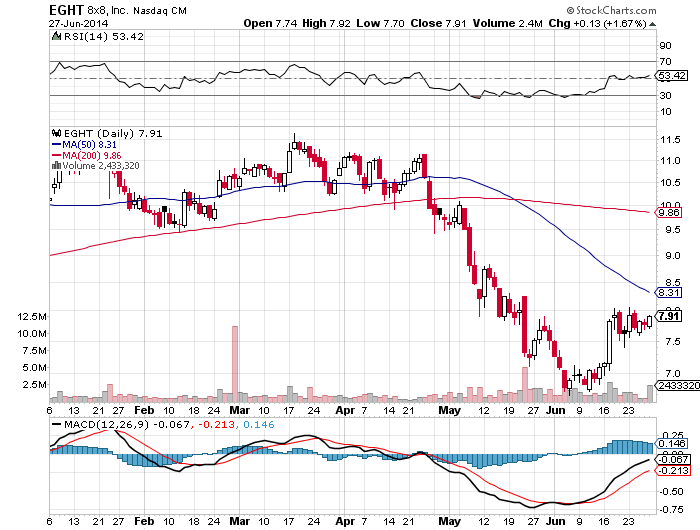The height and width of the screenshot is (530, 700).
Task: Click 'Apr' on the MACD panel date axis
Action: pyautogui.click(x=345, y=521)
